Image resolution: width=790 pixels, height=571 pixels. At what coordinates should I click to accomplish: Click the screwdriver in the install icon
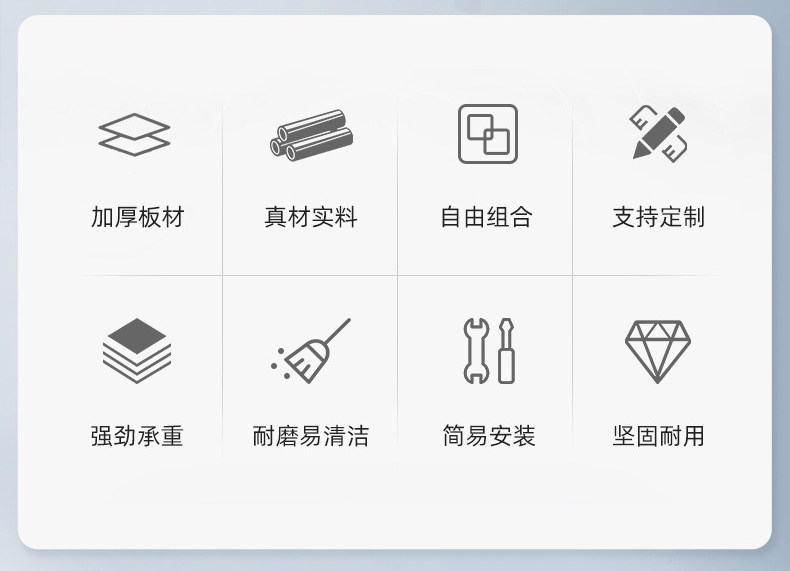[x=506, y=350]
